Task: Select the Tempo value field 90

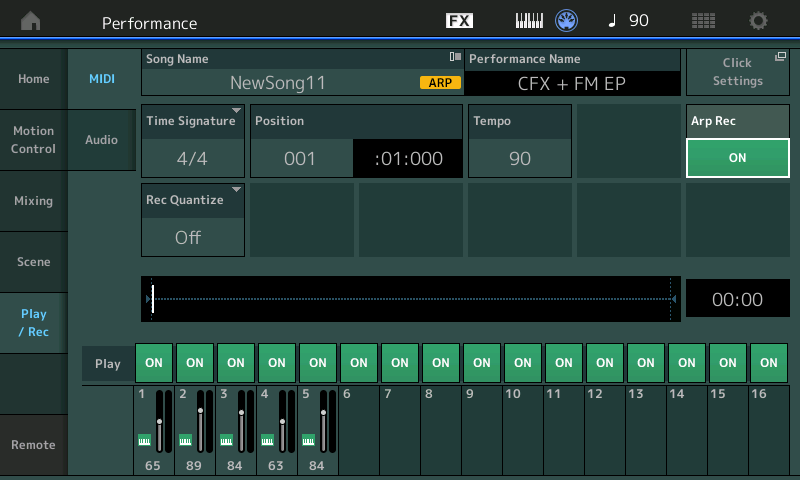Action: [520, 159]
